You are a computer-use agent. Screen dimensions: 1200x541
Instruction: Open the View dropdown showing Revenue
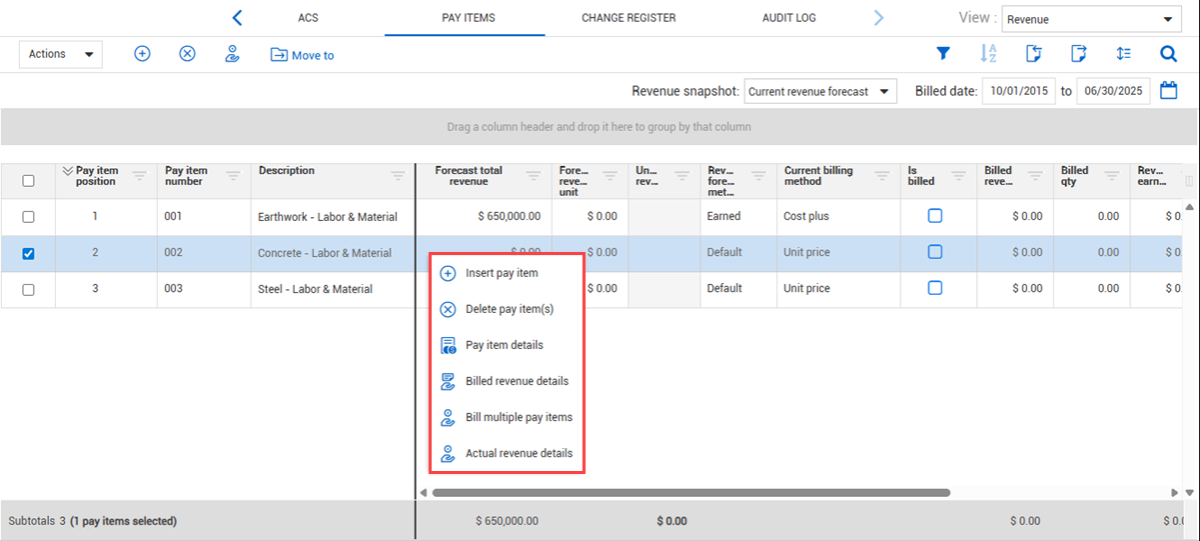(1089, 19)
